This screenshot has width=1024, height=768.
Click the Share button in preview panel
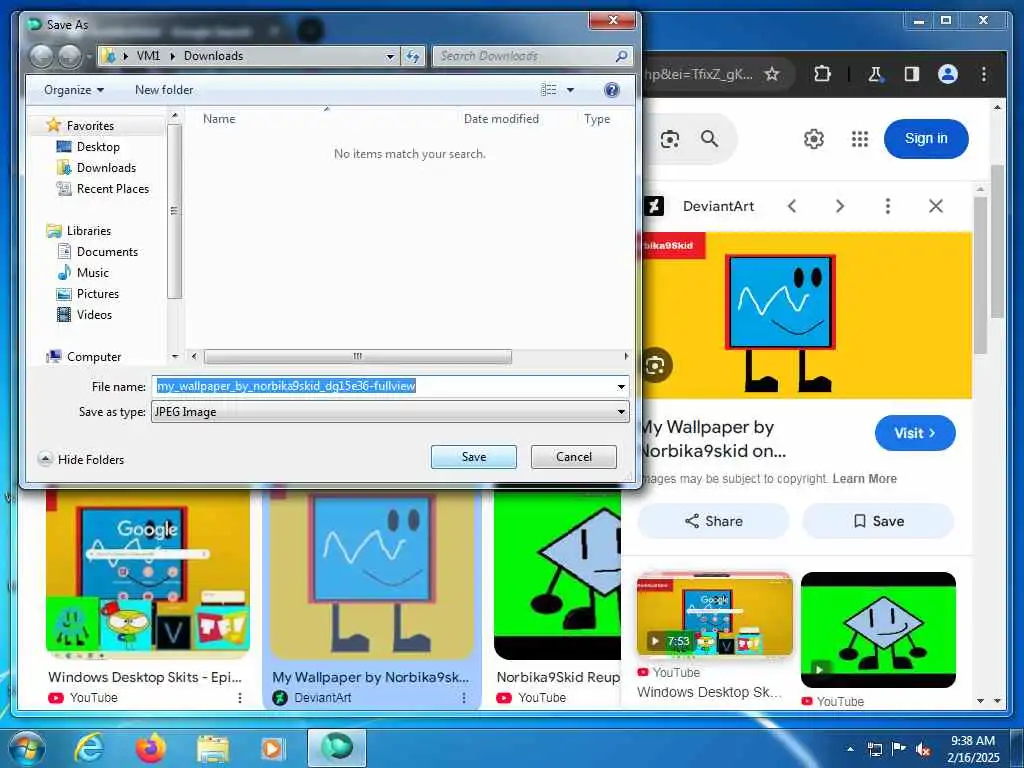713,521
